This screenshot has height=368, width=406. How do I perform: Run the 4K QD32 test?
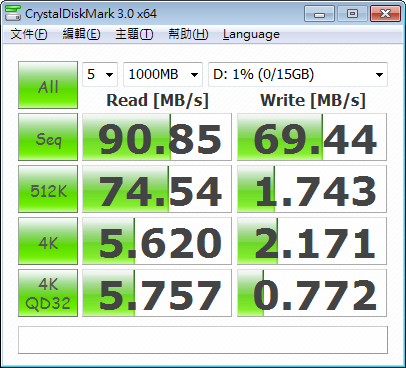click(x=48, y=293)
